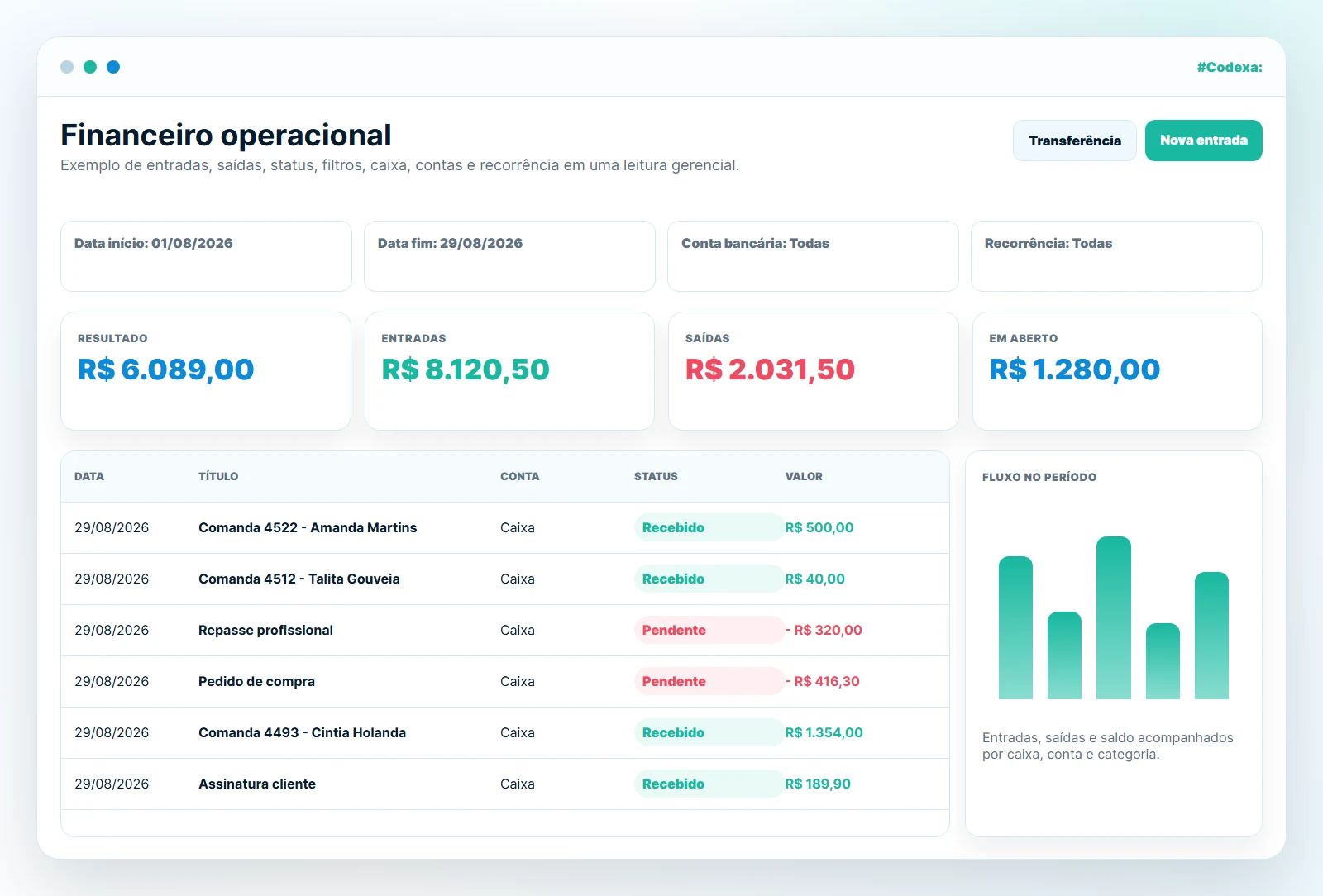
Task: Click the - R$ 320,00 value
Action: click(824, 631)
